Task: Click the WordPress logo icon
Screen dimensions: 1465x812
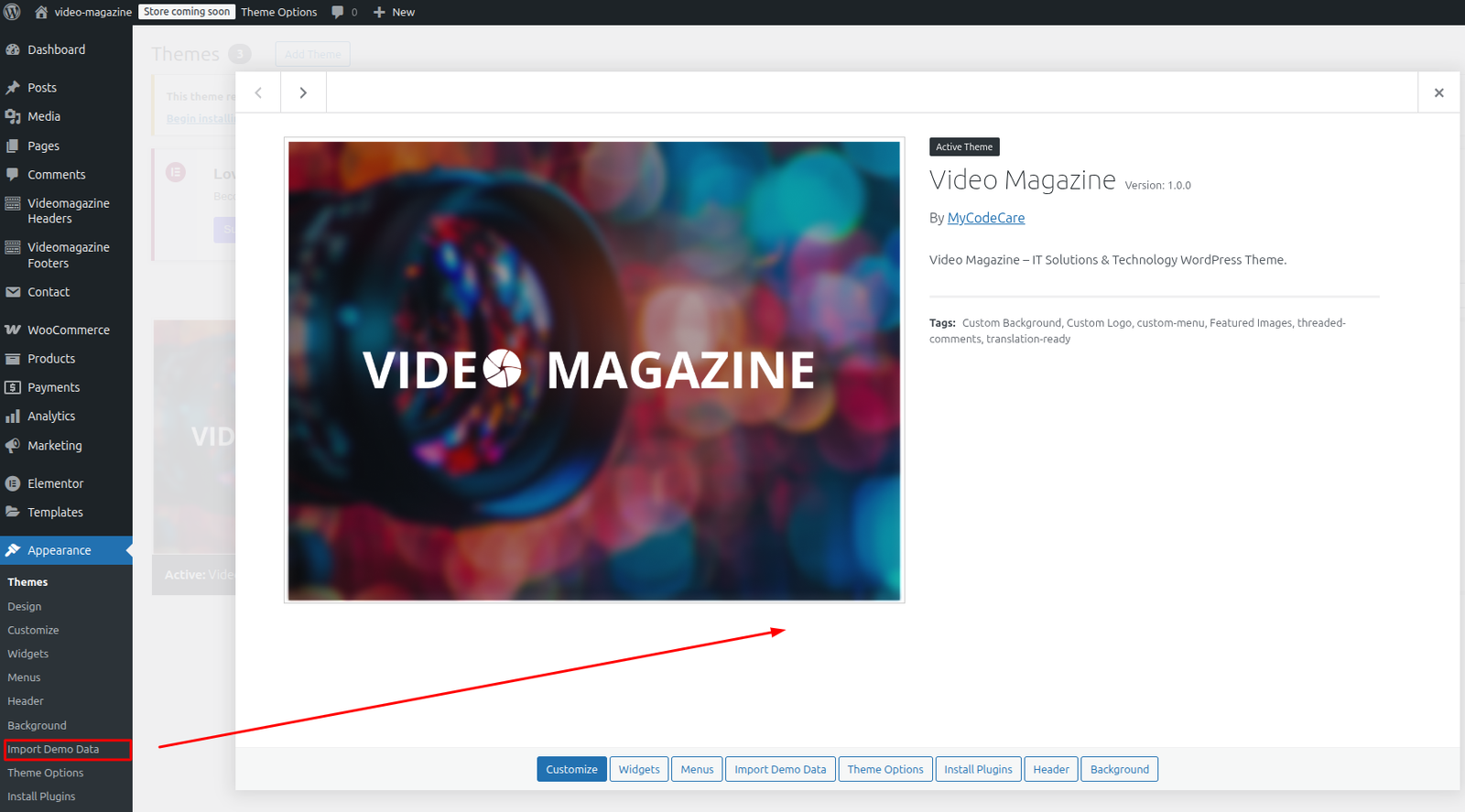Action: [13, 12]
